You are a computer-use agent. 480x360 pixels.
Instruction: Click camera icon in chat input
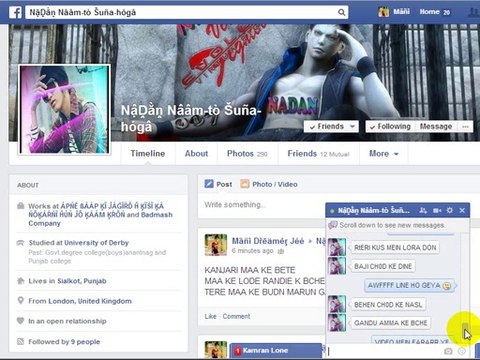point(448,351)
